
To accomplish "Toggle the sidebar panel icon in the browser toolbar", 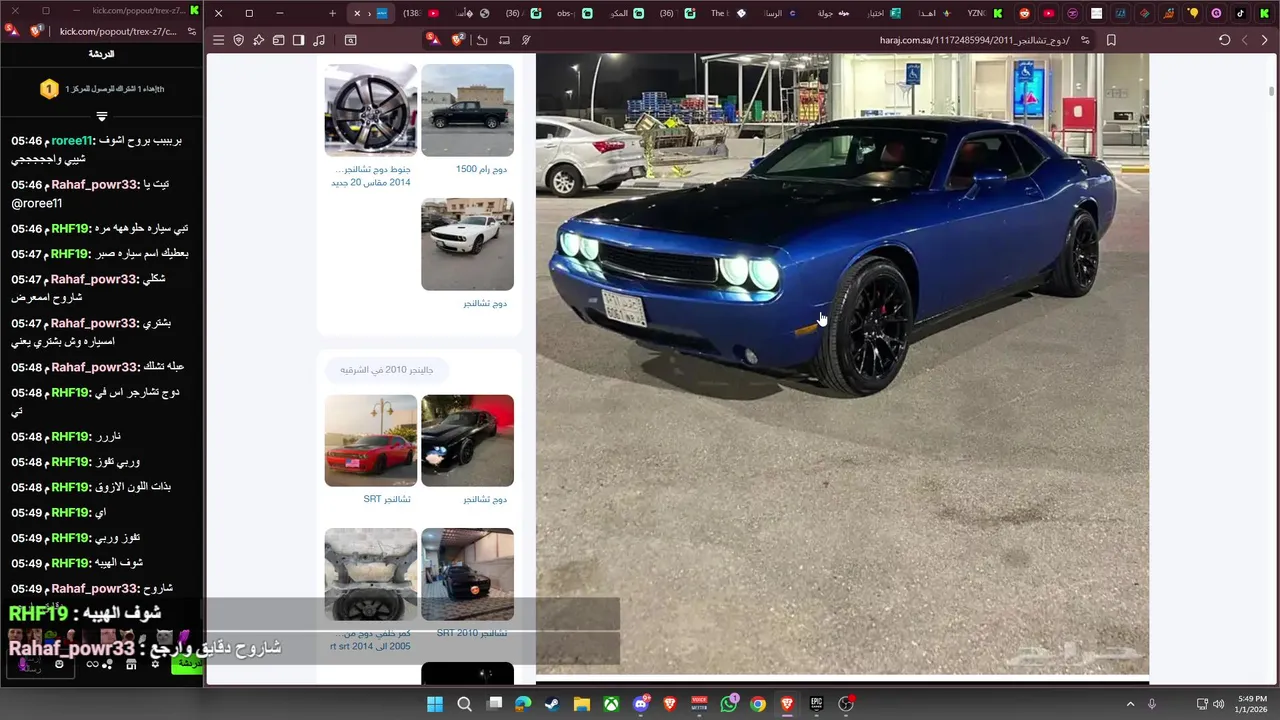I will click(298, 40).
